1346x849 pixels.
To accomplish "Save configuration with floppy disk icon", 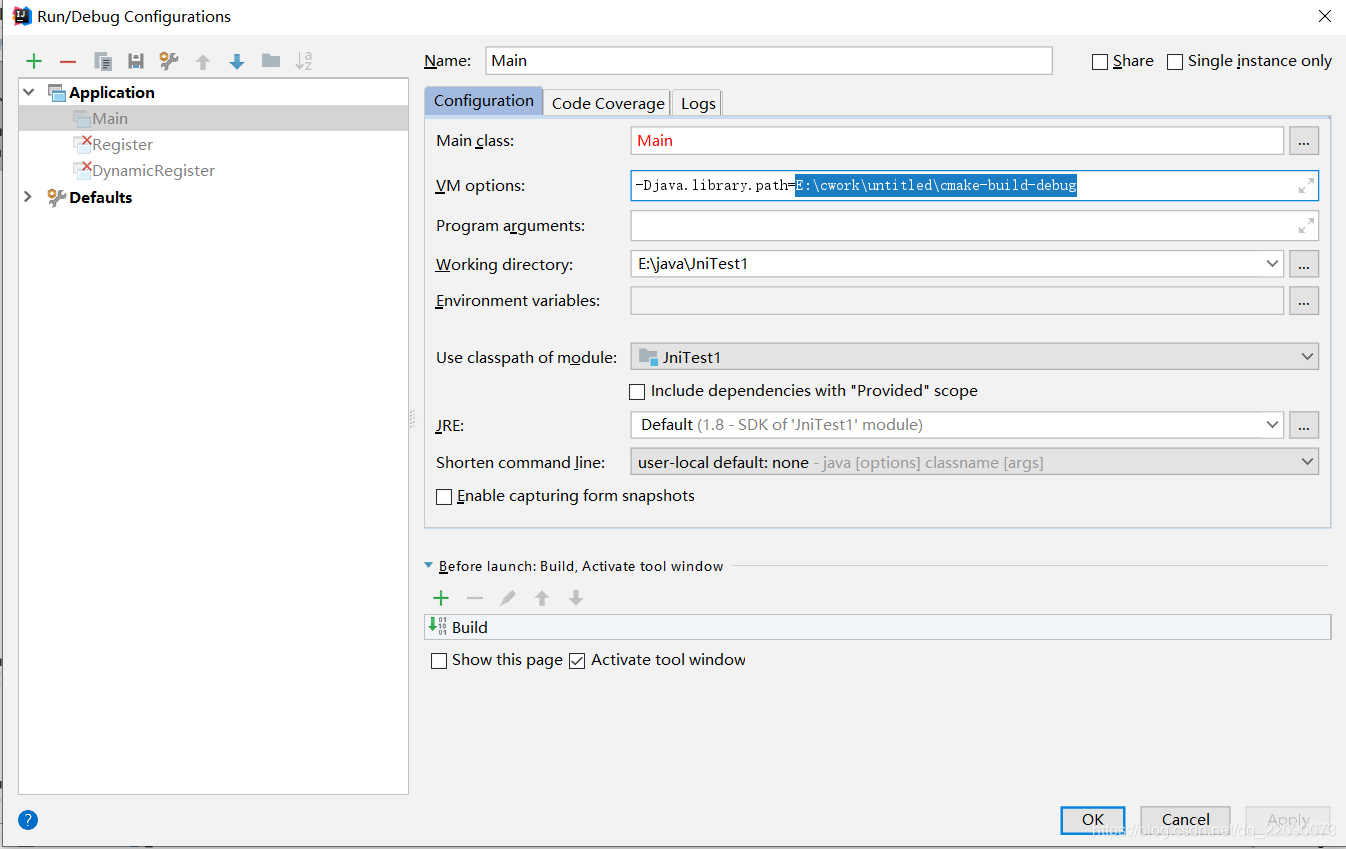I will pos(136,62).
